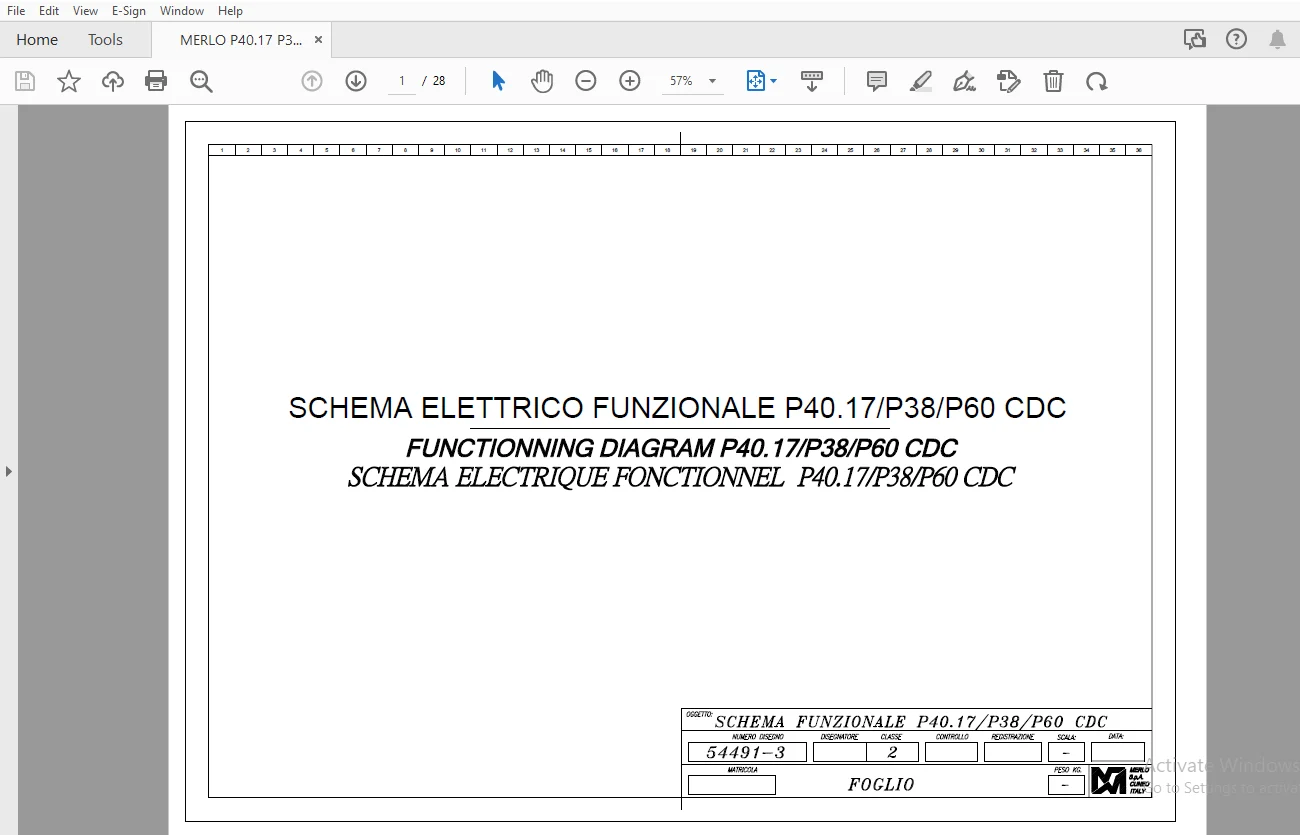Activate the Hand pan tool
Screen dimensions: 1300x835
tap(542, 81)
